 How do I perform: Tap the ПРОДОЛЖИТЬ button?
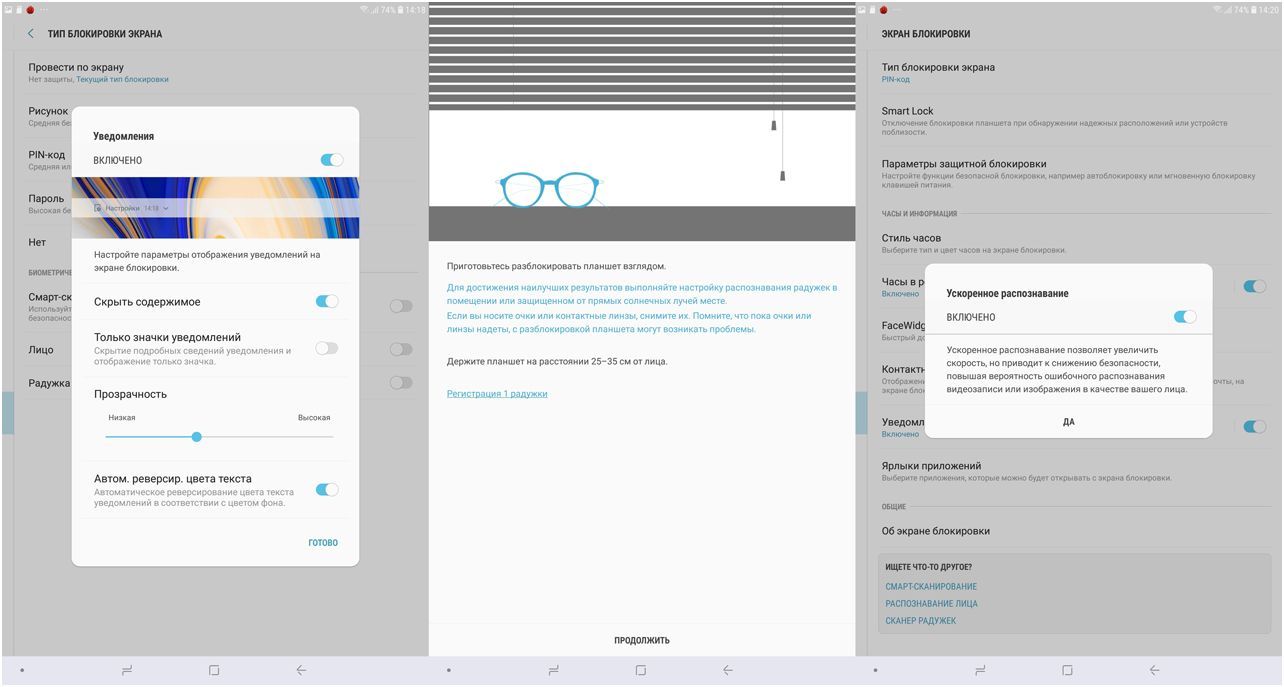[x=642, y=640]
